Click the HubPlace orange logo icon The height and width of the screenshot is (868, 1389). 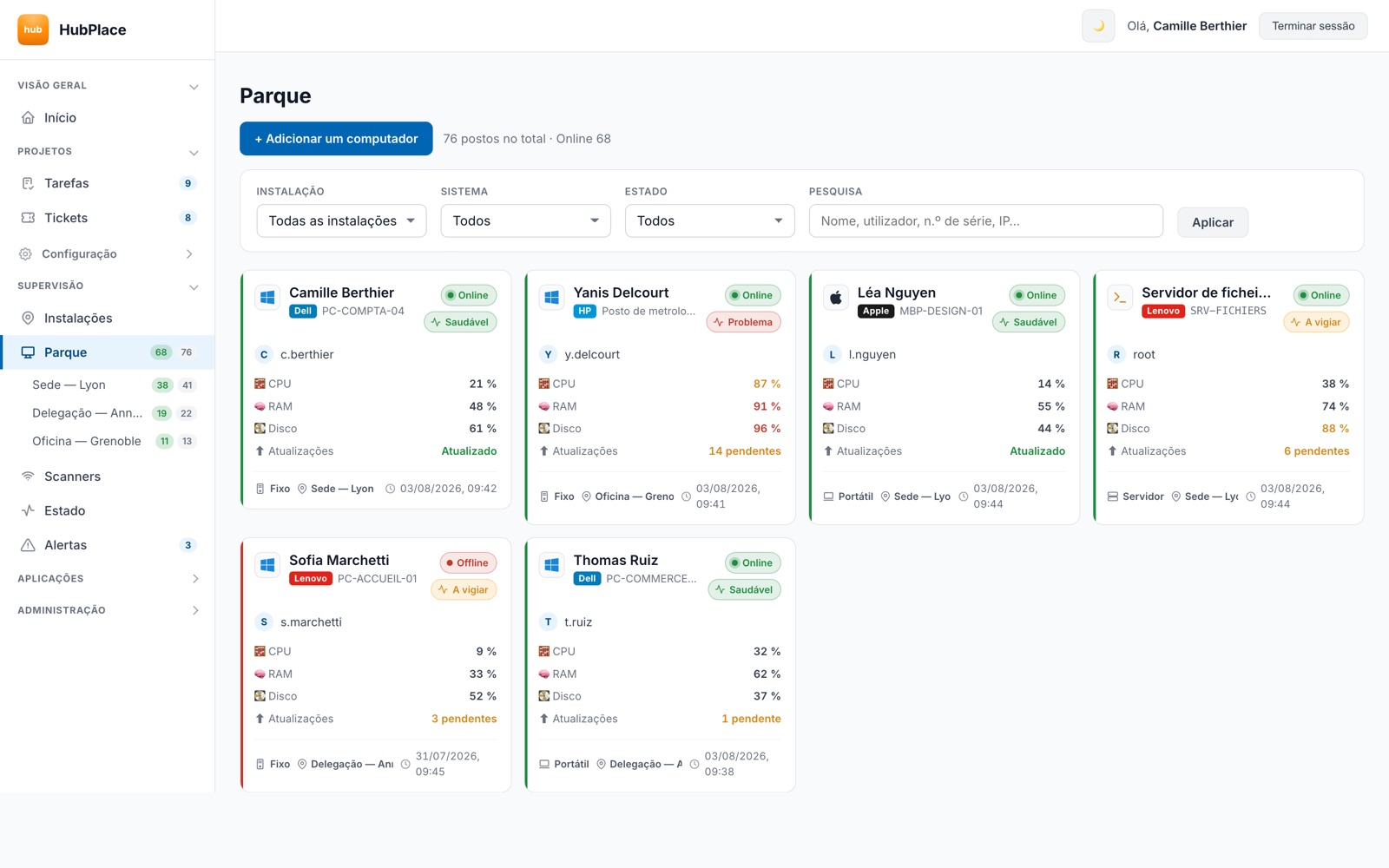(x=33, y=30)
